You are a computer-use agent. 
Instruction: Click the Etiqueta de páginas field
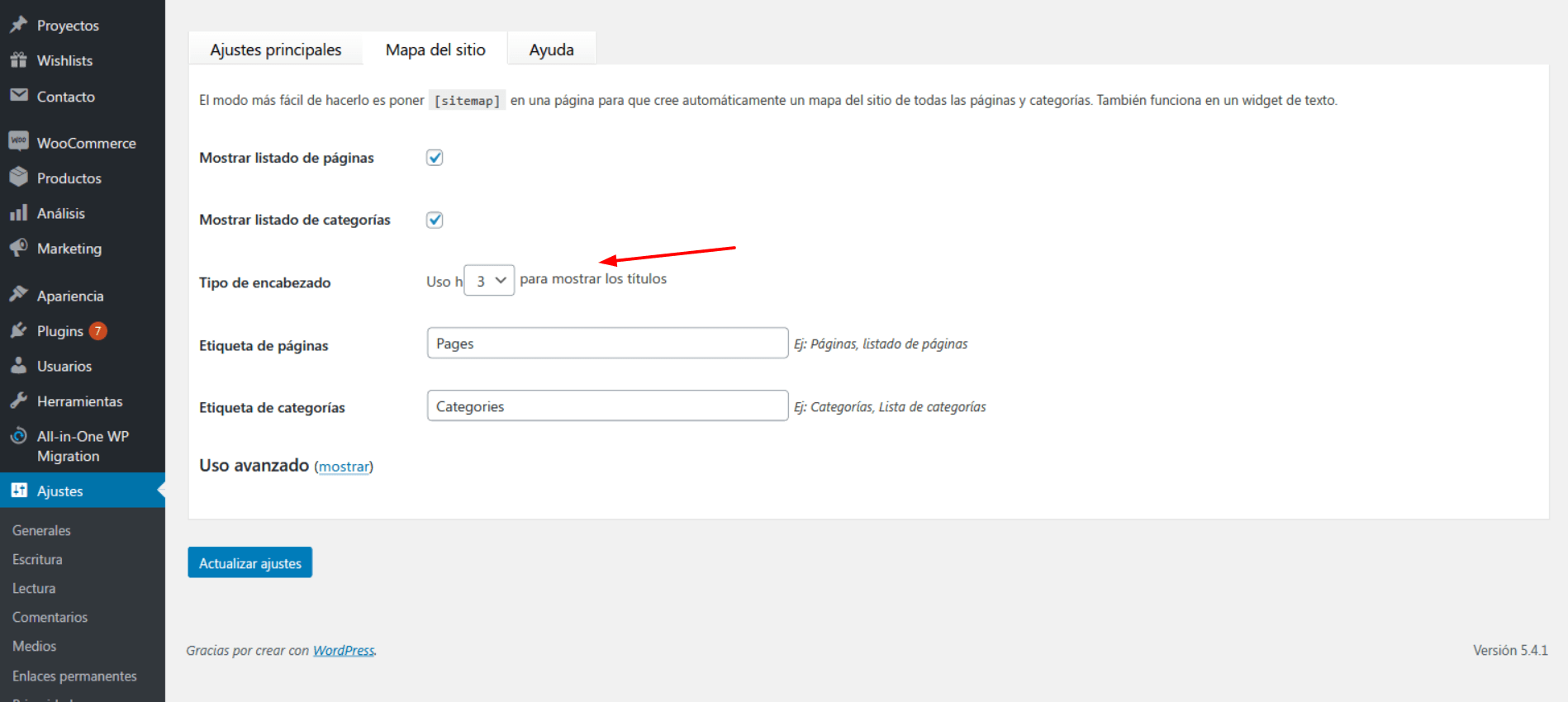[x=607, y=344]
